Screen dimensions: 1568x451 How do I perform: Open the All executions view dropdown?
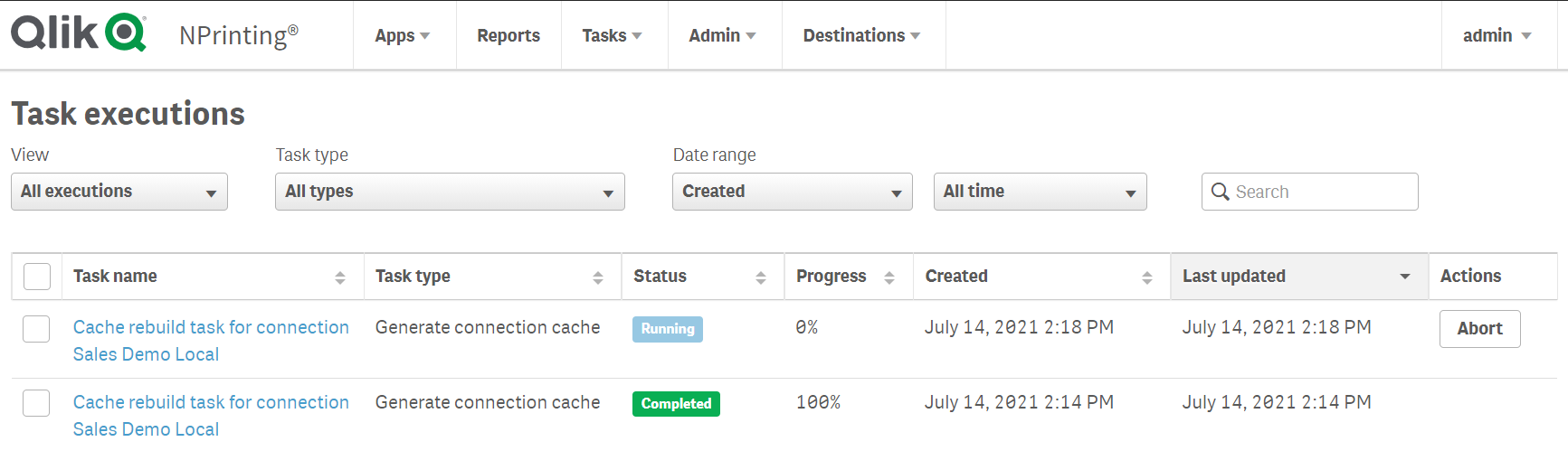pyautogui.click(x=119, y=192)
